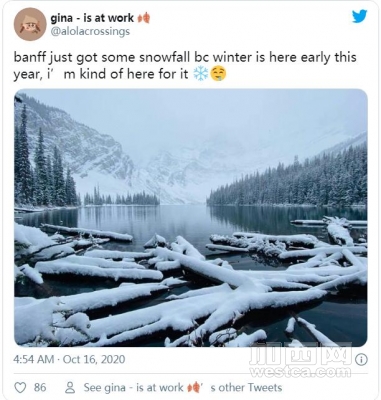Click the 86 likes count
This screenshot has height=400, width=381.
[40, 388]
